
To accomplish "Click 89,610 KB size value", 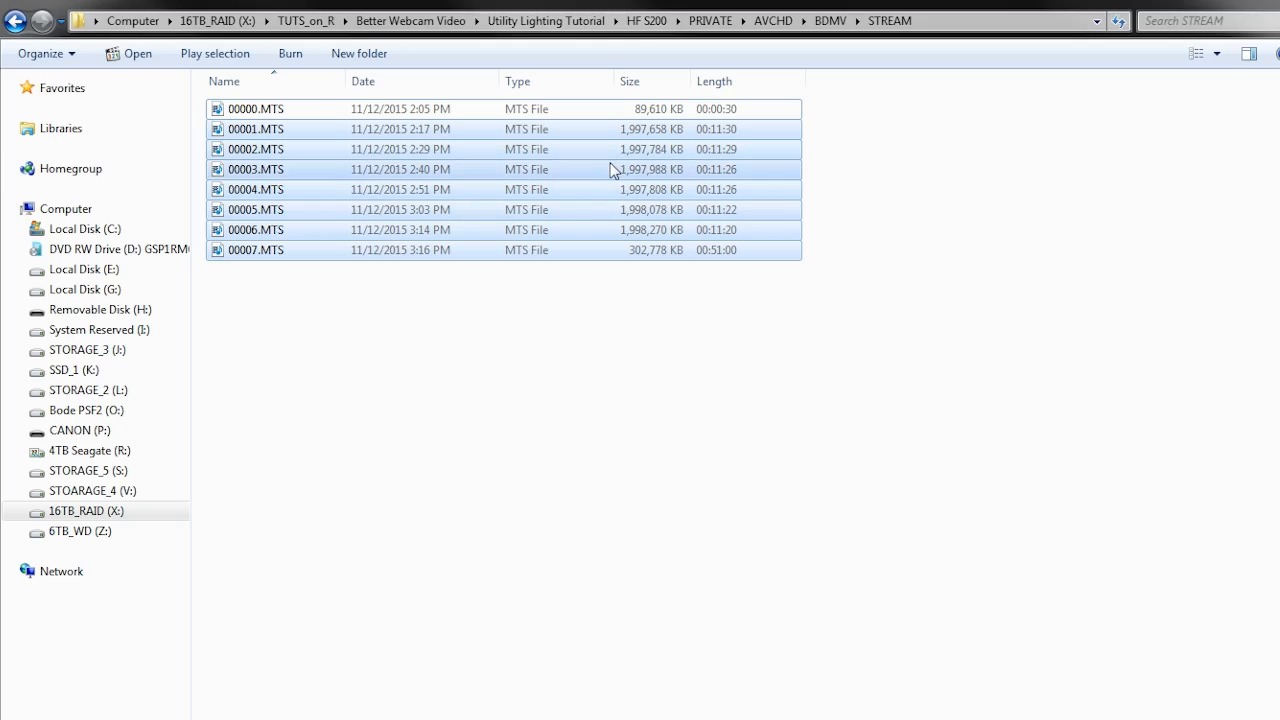I will (x=658, y=109).
